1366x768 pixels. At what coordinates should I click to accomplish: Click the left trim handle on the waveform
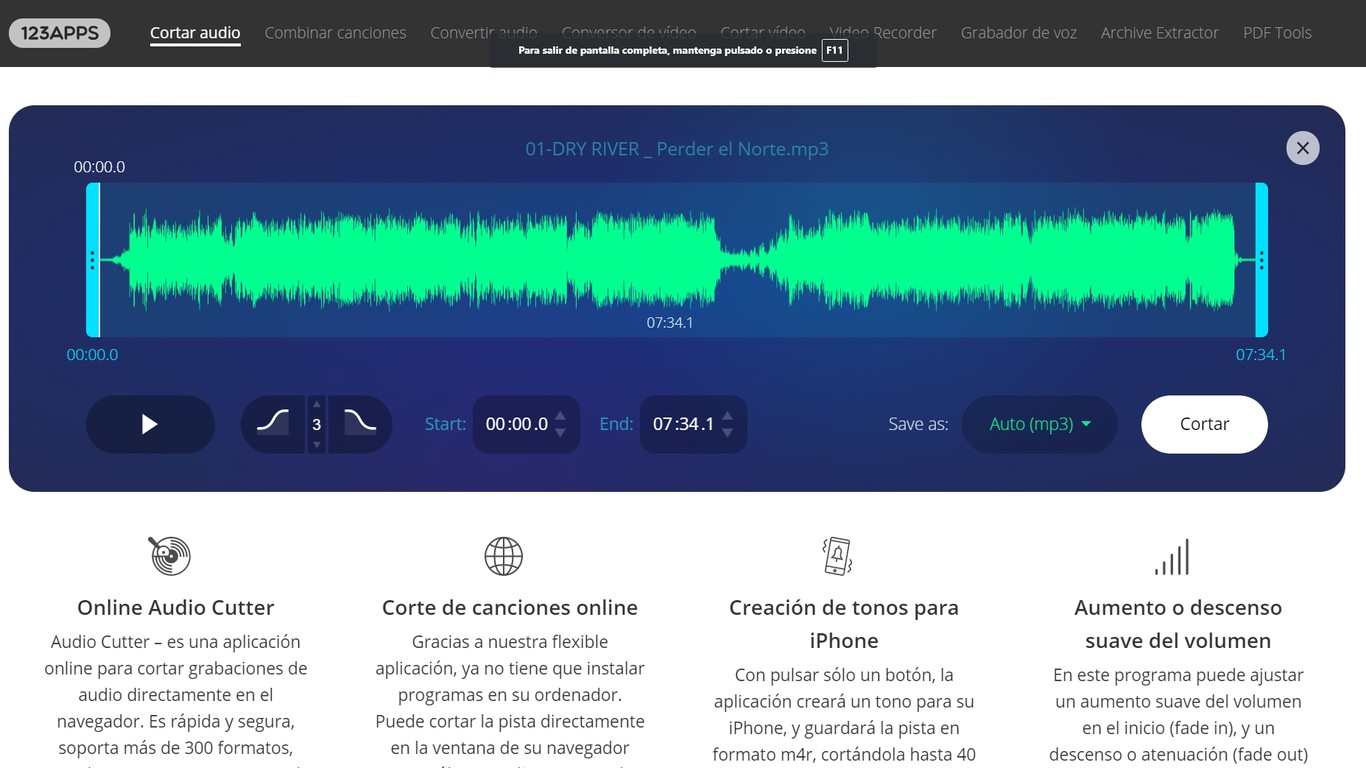91,260
